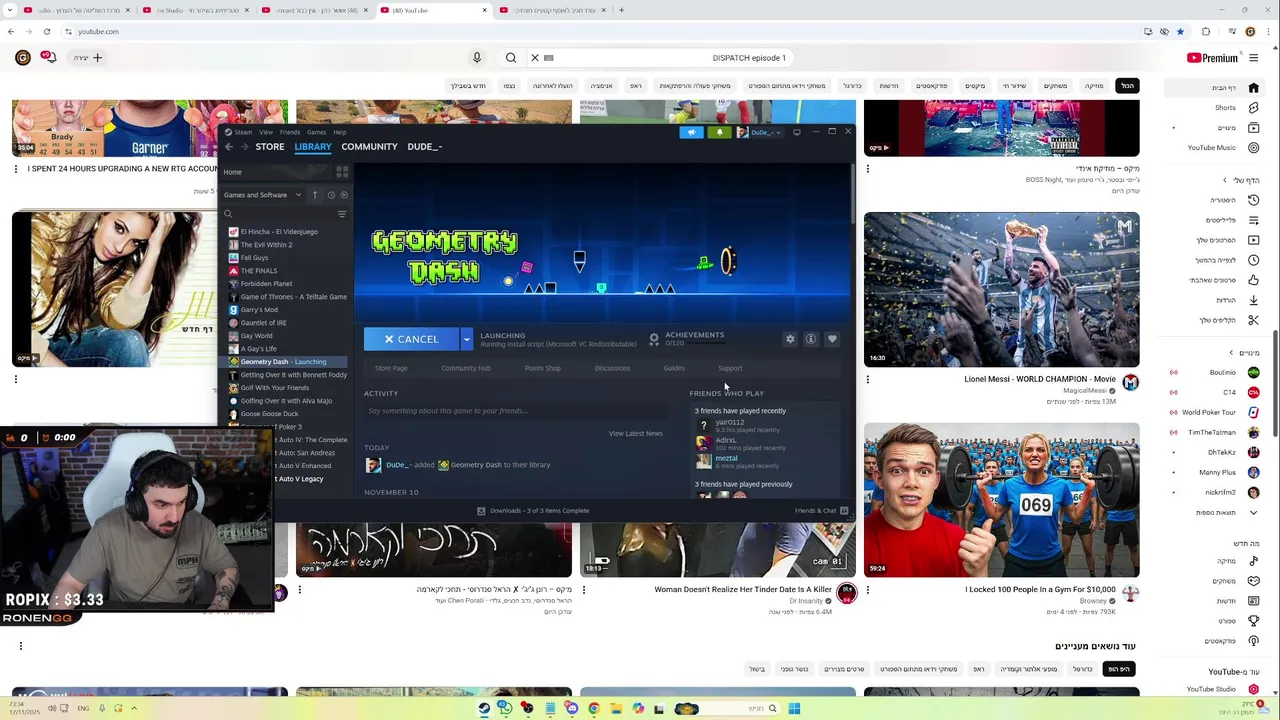Open Friends menu in Steam
Image resolution: width=1280 pixels, height=720 pixels.
[x=290, y=132]
